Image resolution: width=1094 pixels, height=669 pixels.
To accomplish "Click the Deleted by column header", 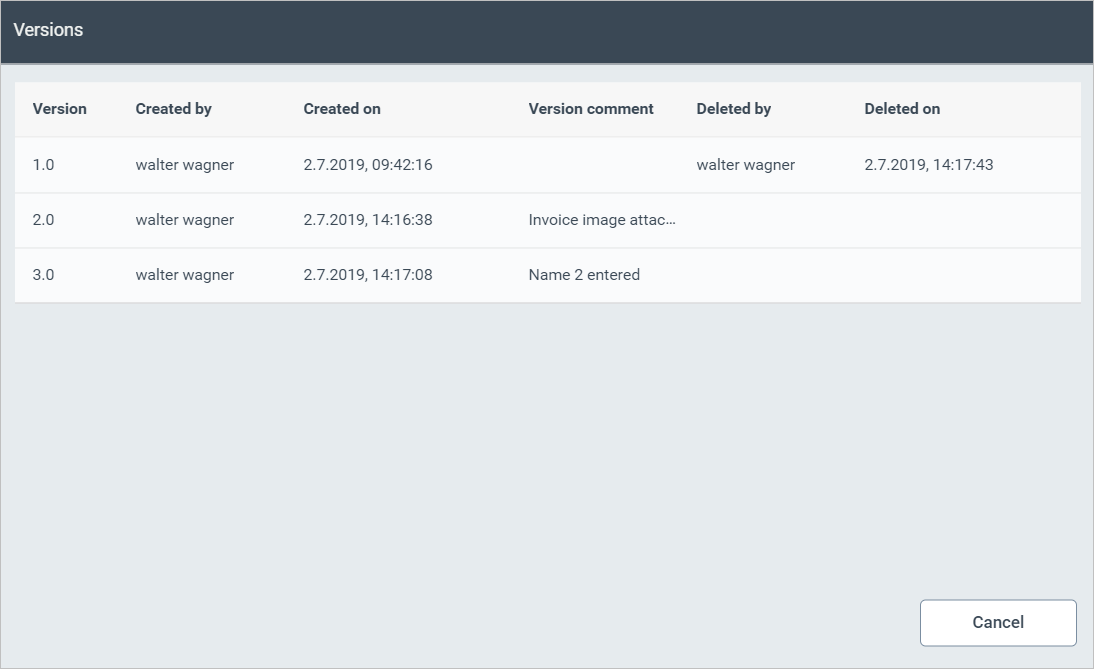I will coord(733,109).
